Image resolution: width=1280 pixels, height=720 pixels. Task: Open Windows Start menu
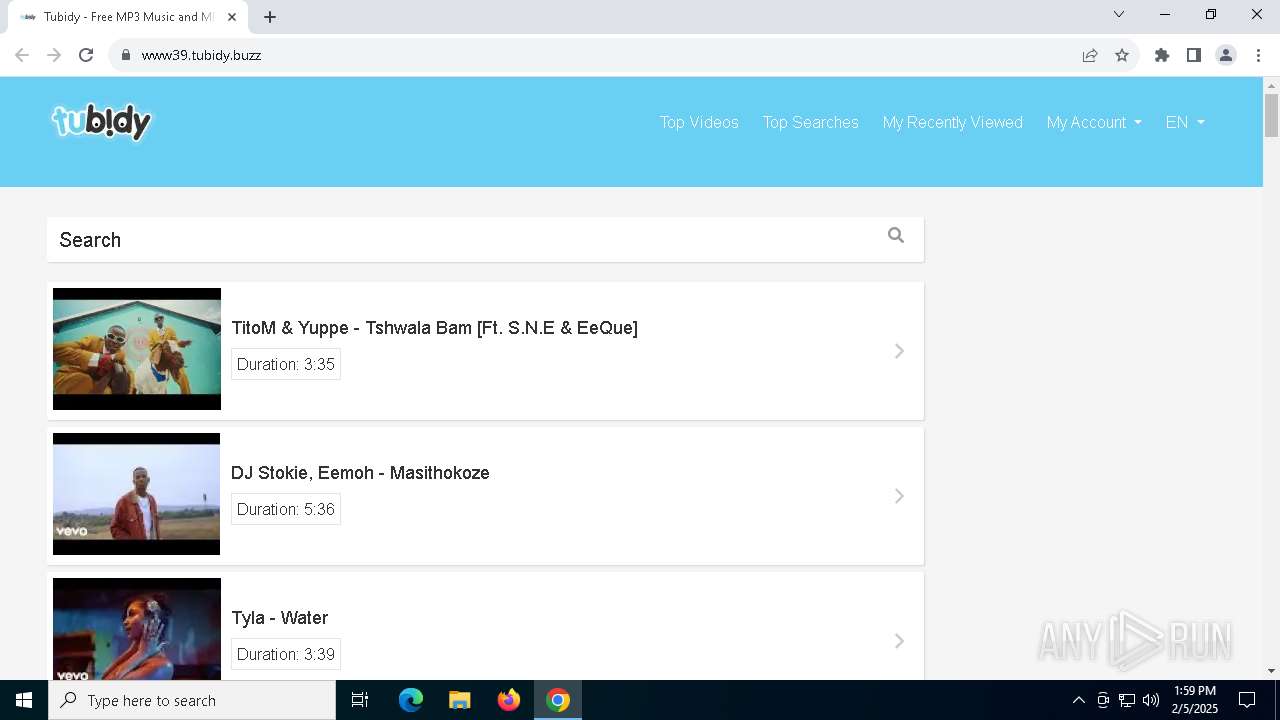(x=24, y=700)
